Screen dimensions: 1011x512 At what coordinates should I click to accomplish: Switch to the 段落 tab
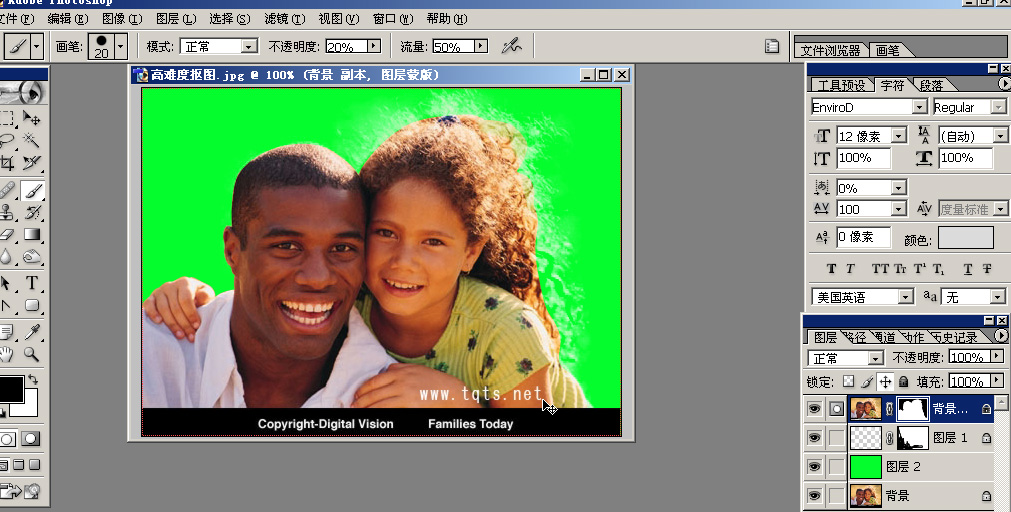coord(931,85)
